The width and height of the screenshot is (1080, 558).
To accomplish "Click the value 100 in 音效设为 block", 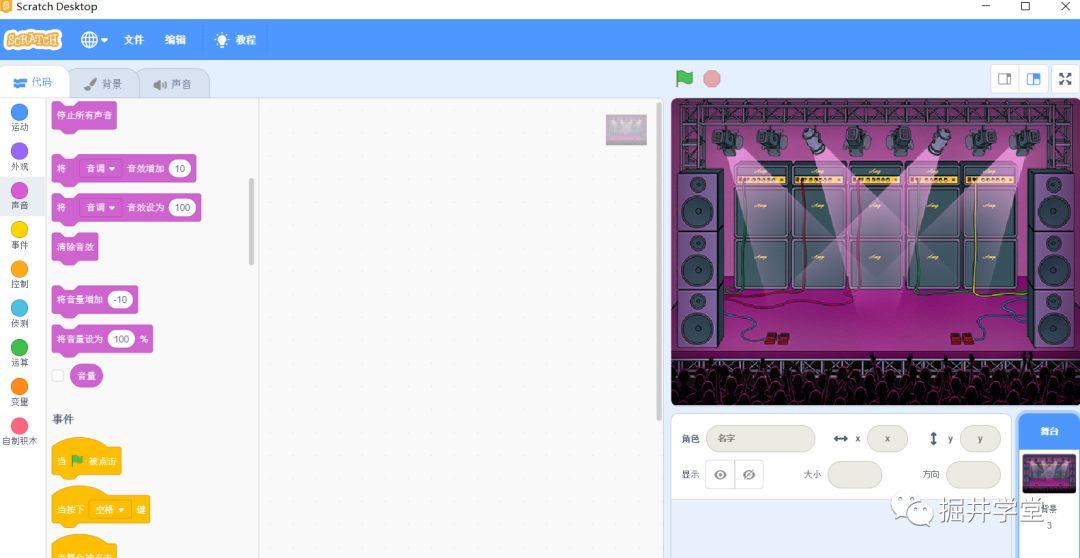I will 183,207.
